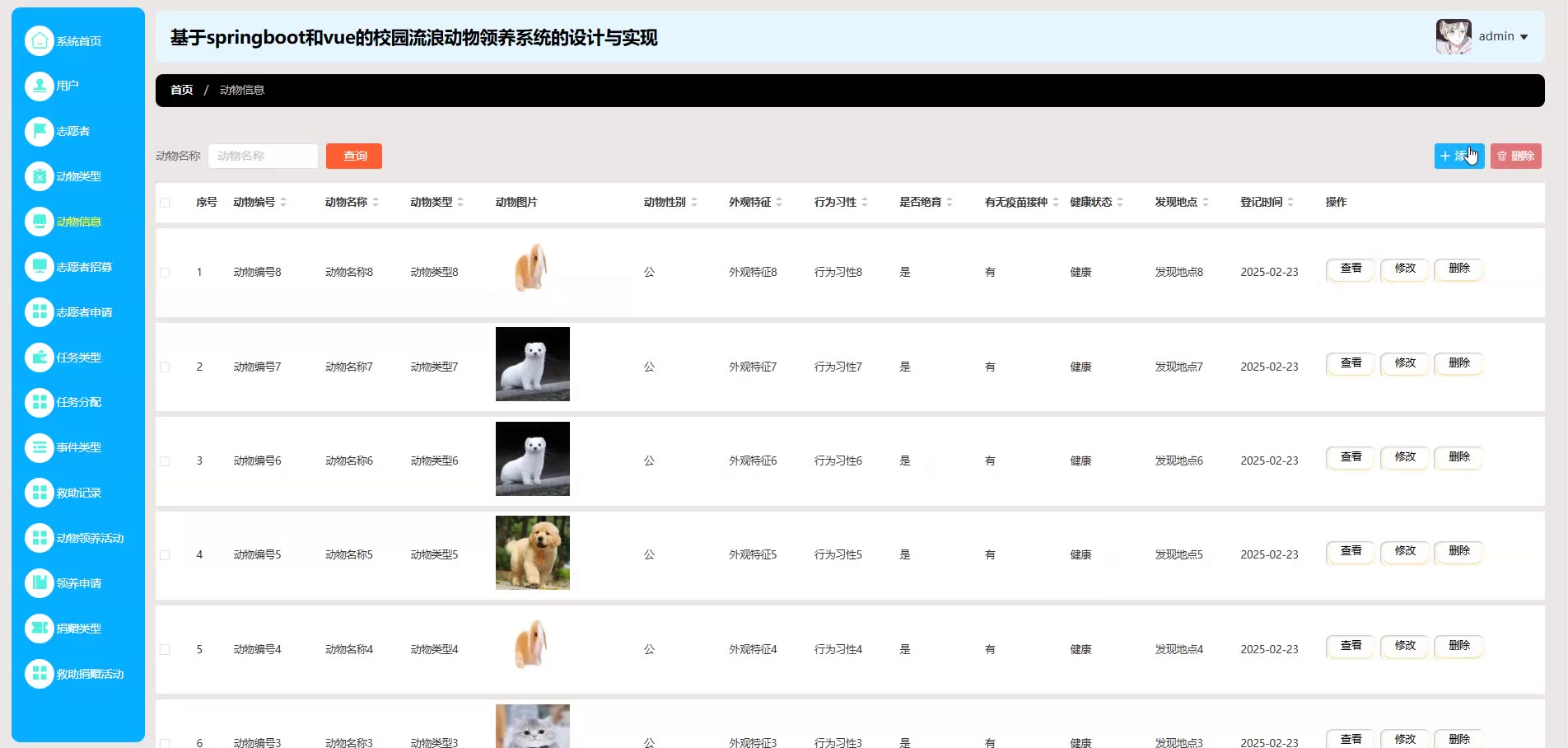The image size is (1568, 748).
Task: Click 修改 for the 动物编号5 row
Action: pos(1405,552)
